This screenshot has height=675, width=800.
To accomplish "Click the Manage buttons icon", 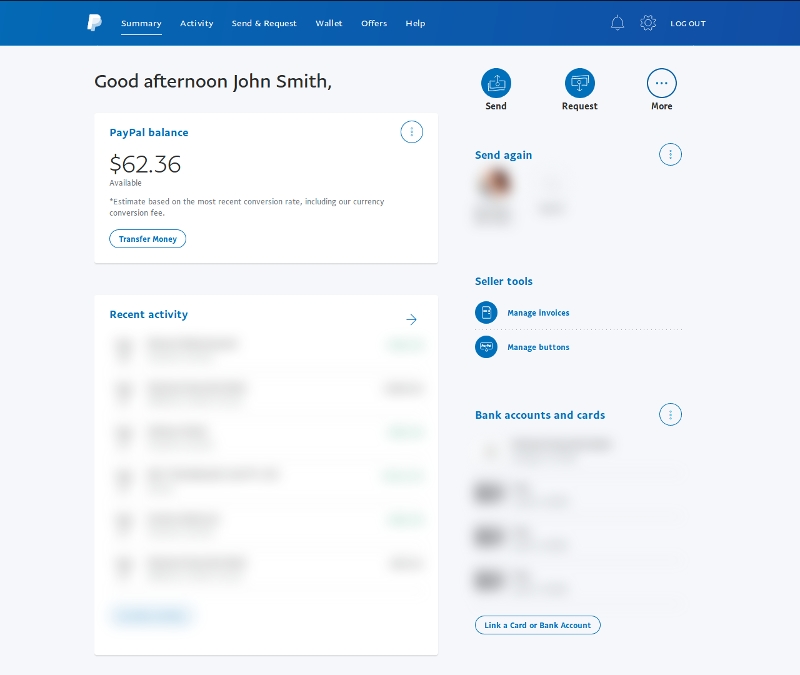I will [x=486, y=347].
